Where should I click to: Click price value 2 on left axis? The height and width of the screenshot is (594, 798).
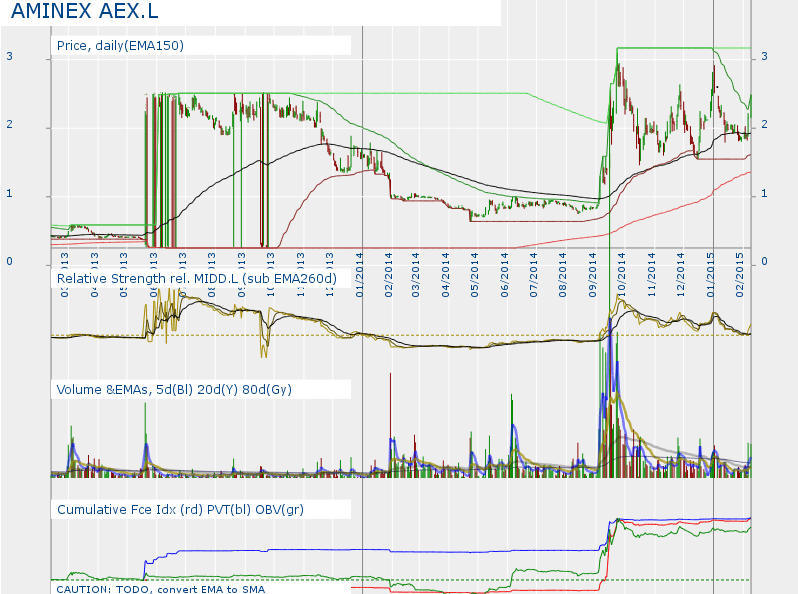9,125
